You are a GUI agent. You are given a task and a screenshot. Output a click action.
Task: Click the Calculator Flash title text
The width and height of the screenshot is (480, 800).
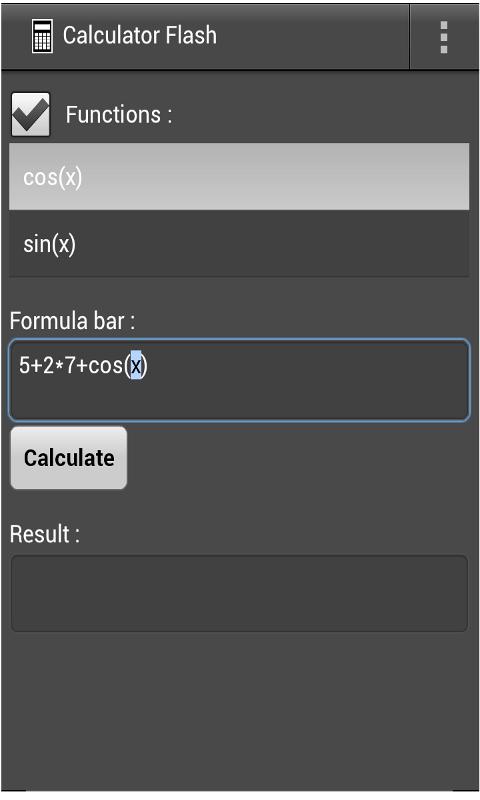[140, 36]
